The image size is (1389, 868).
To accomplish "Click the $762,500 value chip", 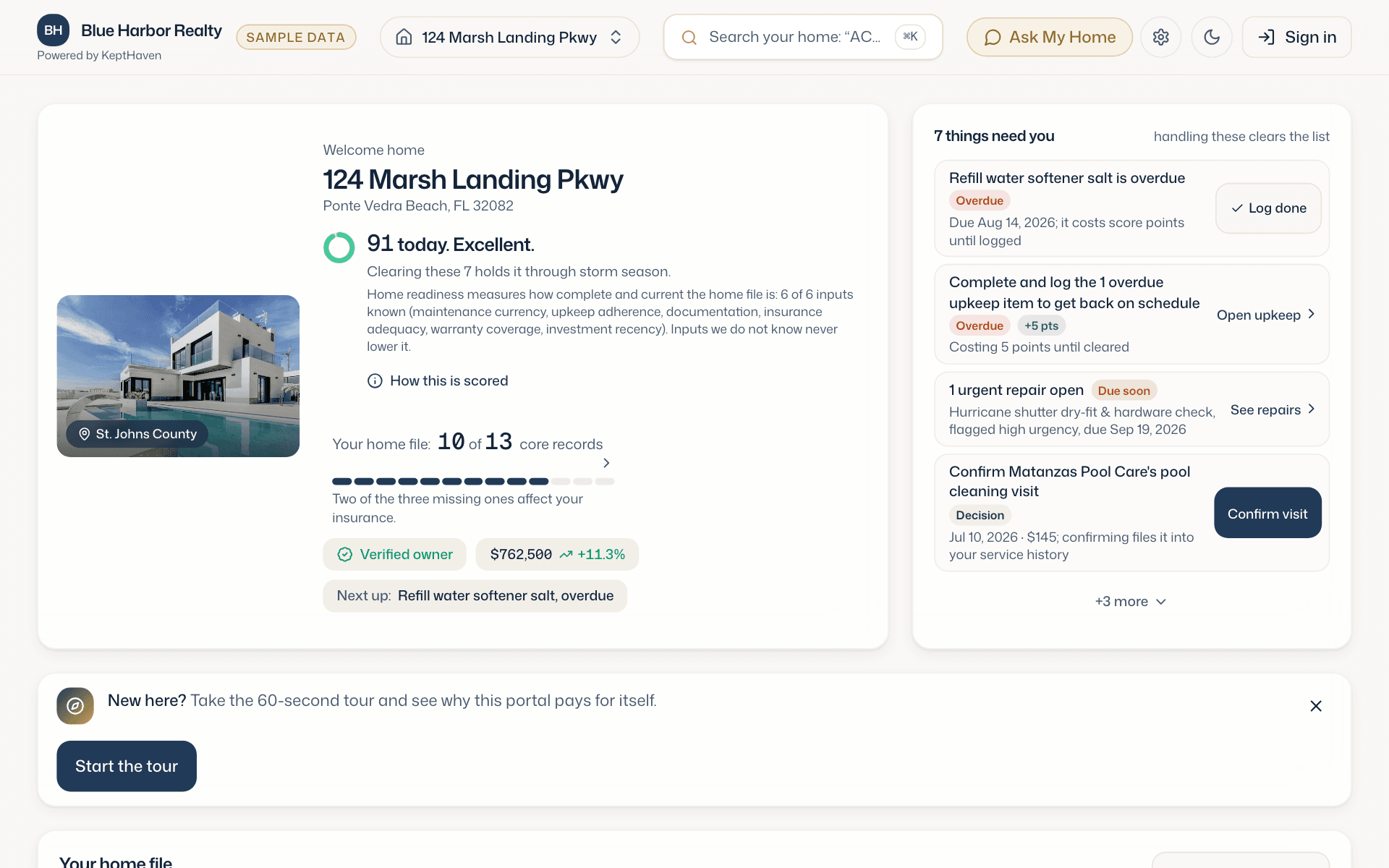I will [557, 554].
